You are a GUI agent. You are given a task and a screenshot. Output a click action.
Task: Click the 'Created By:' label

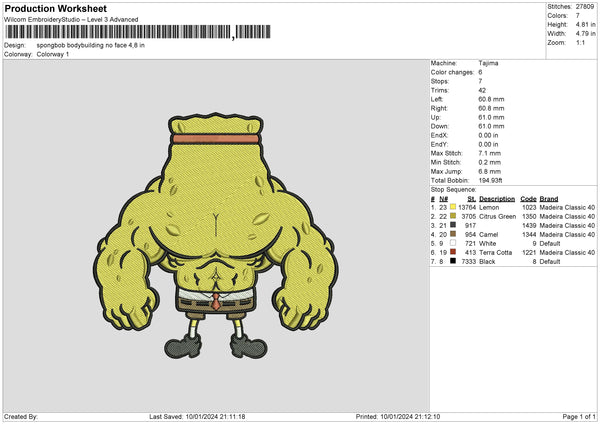(x=21, y=416)
